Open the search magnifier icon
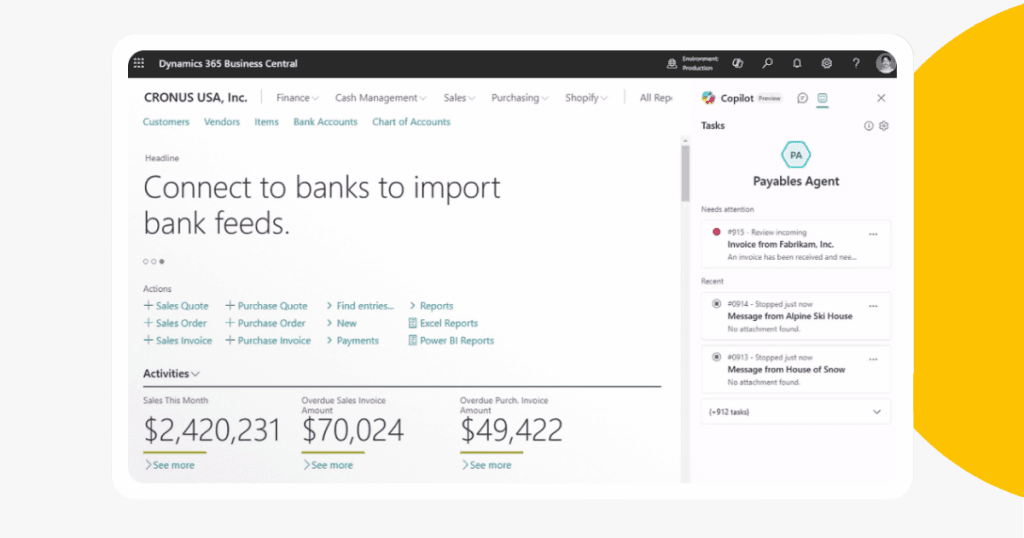 [767, 63]
